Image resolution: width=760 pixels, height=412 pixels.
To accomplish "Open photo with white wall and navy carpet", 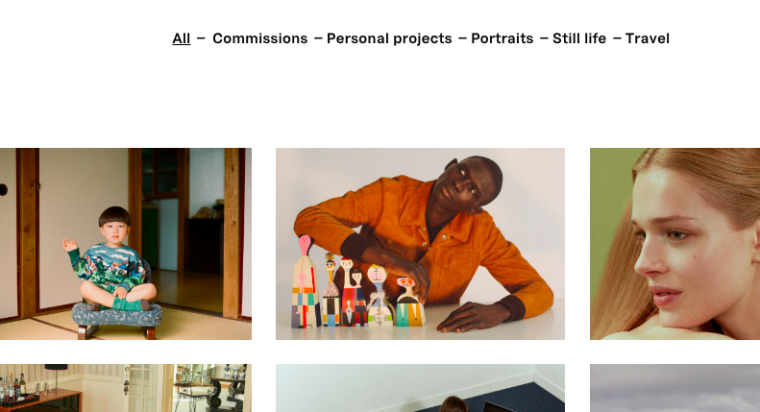I will coord(420,388).
